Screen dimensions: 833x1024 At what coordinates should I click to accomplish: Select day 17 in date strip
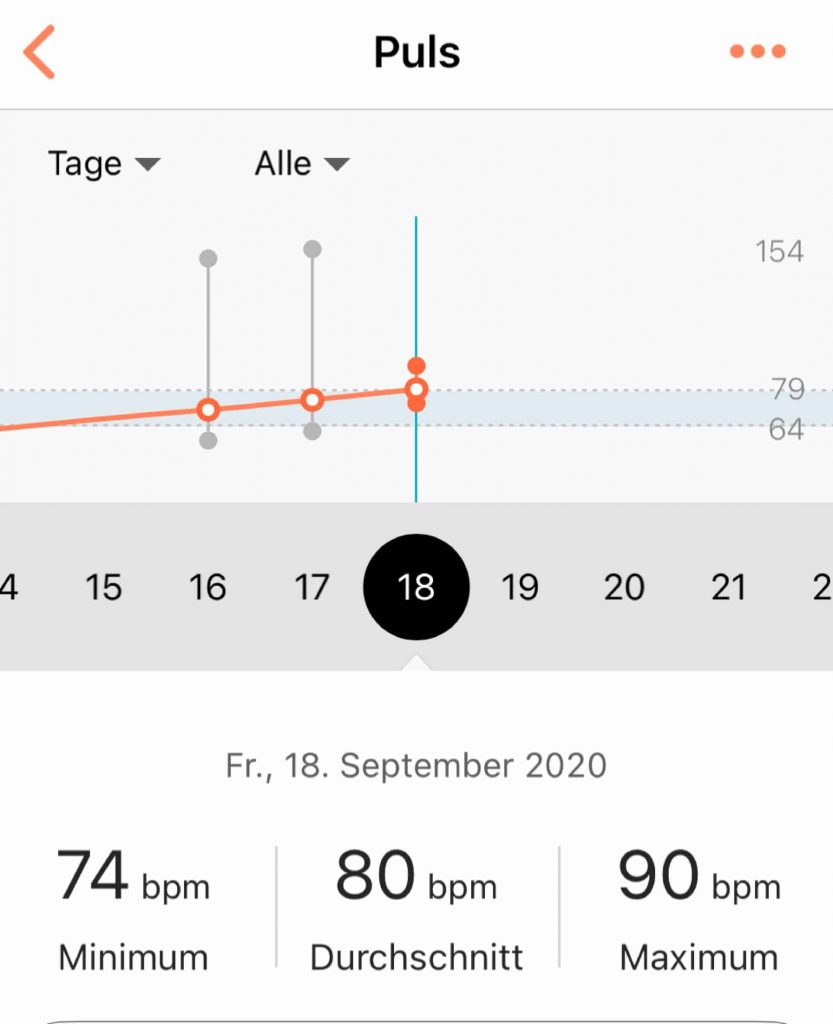pyautogui.click(x=311, y=587)
